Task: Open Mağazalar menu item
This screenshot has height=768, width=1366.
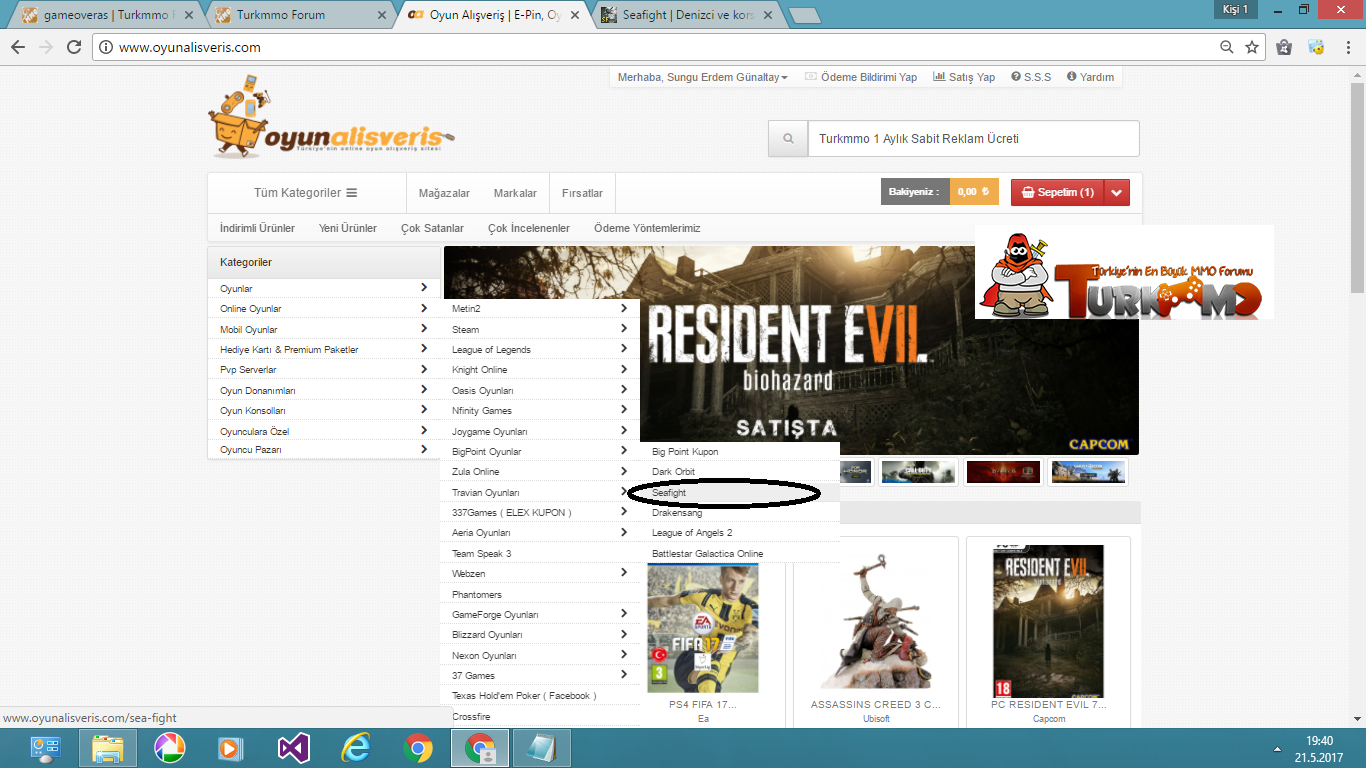Action: click(444, 193)
